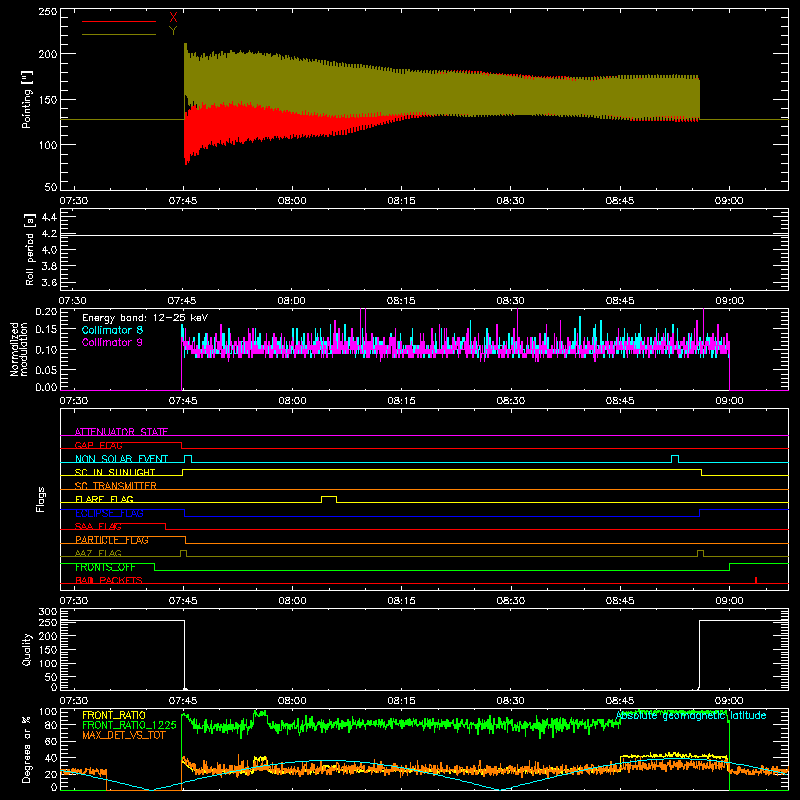
Task: Click the PARTICLE_FLAG label
Action: pyautogui.click(x=112, y=540)
